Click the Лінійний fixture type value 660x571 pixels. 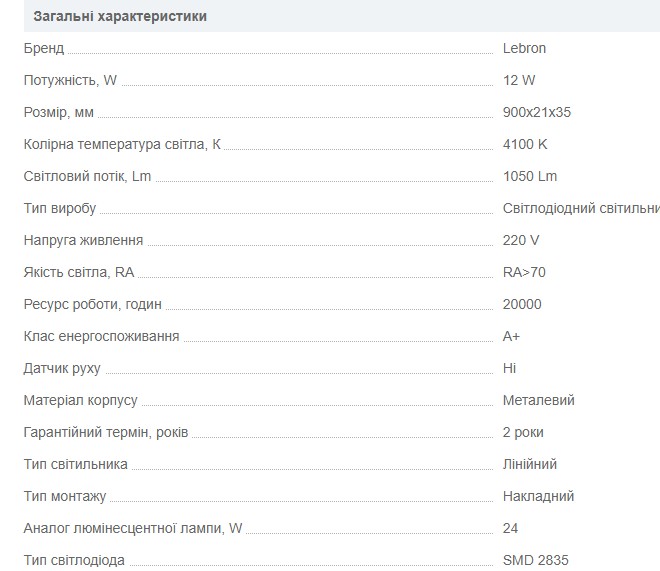[530, 464]
